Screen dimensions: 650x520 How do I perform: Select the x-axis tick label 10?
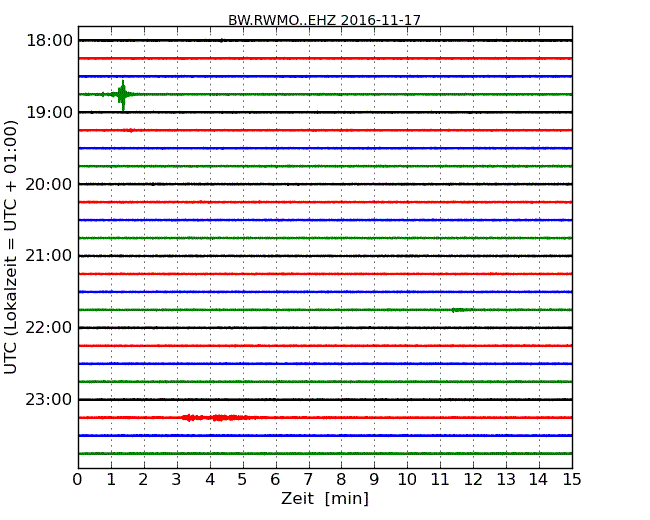pyautogui.click(x=407, y=480)
